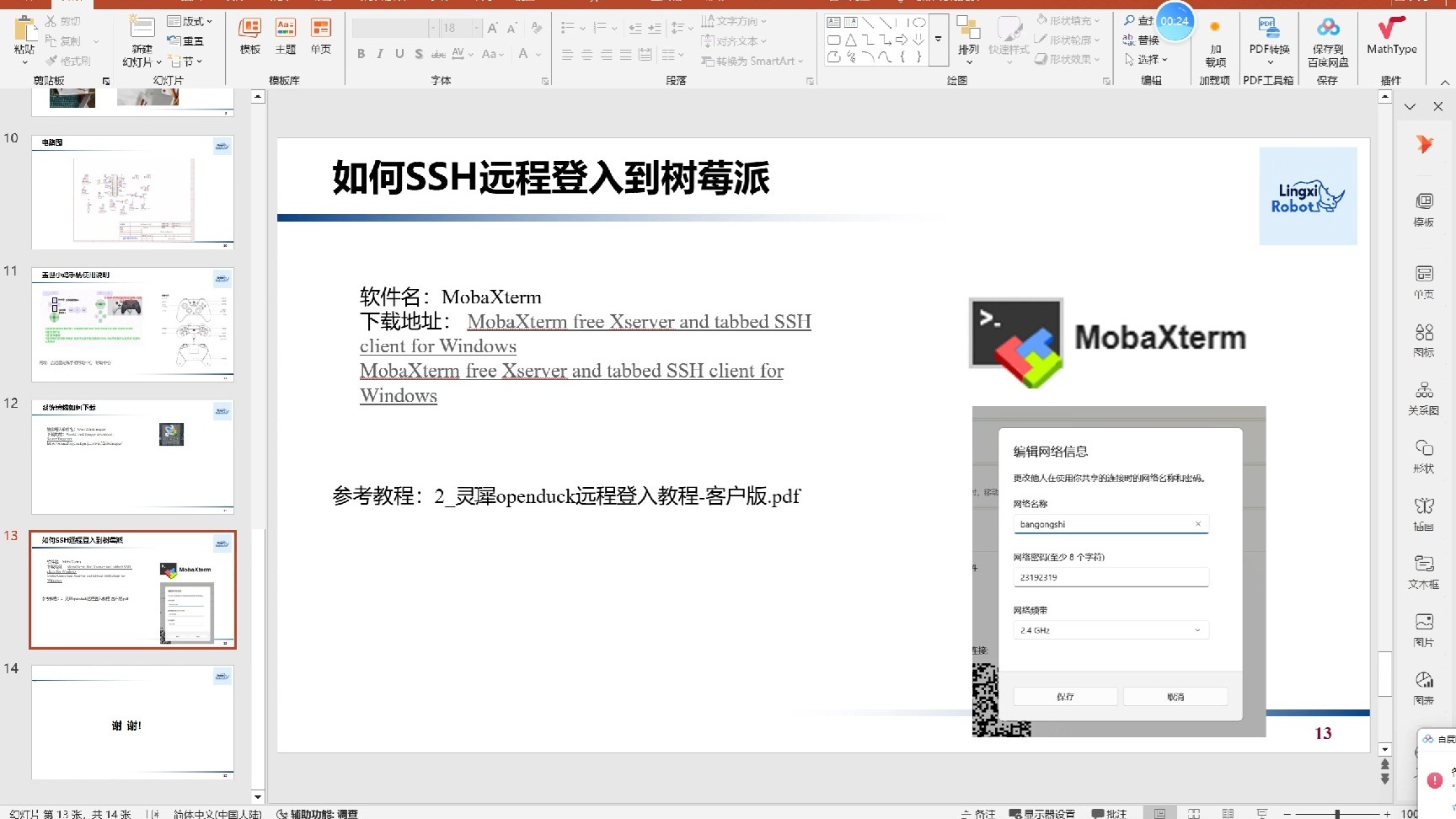1456x819 pixels.
Task: Click the 转换为 SmartArt button
Action: click(752, 61)
